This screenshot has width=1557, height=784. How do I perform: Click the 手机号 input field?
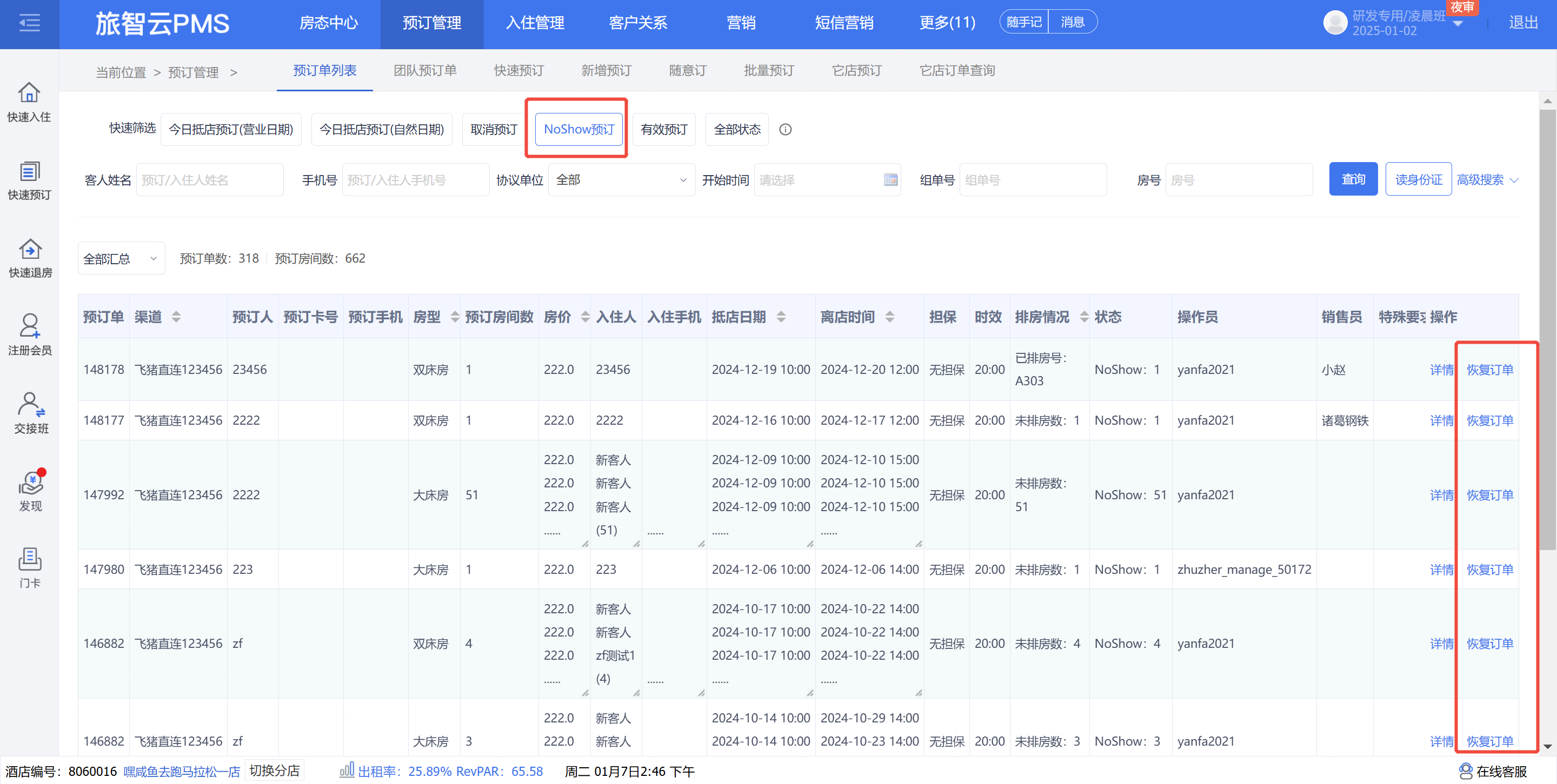tap(416, 179)
